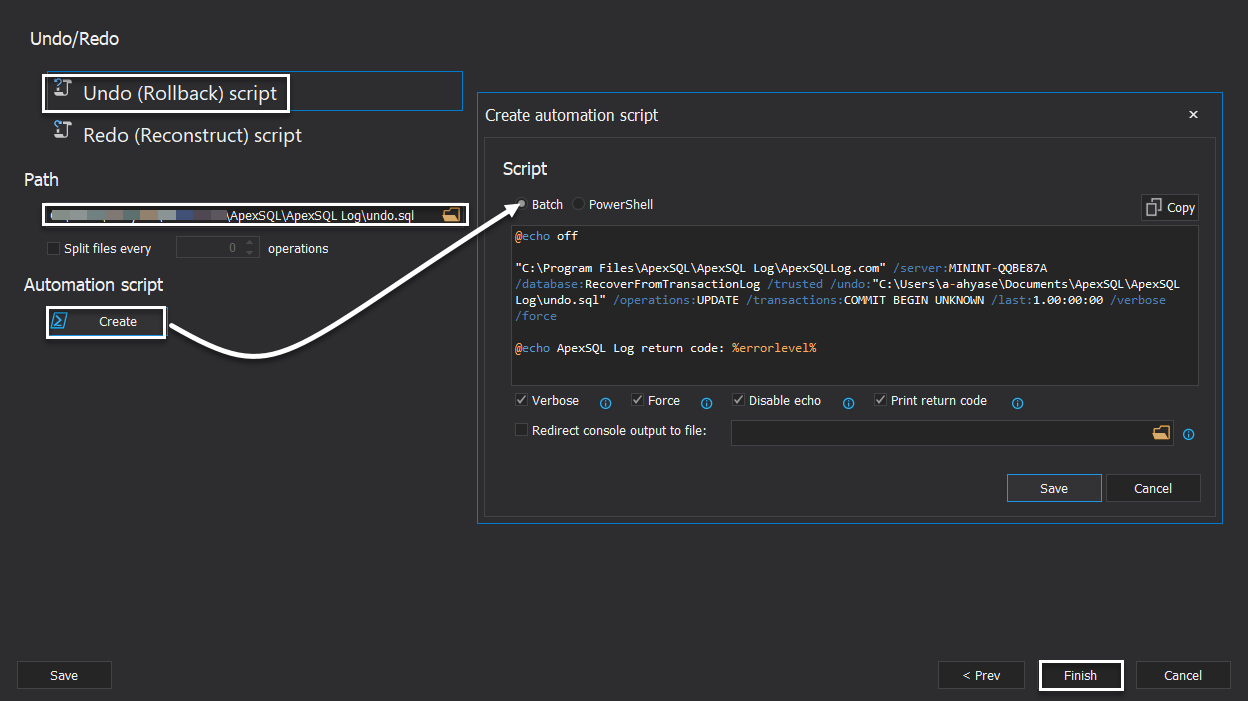Copy the automation script to clipboard
The width and height of the screenshot is (1248, 701).
click(1170, 207)
